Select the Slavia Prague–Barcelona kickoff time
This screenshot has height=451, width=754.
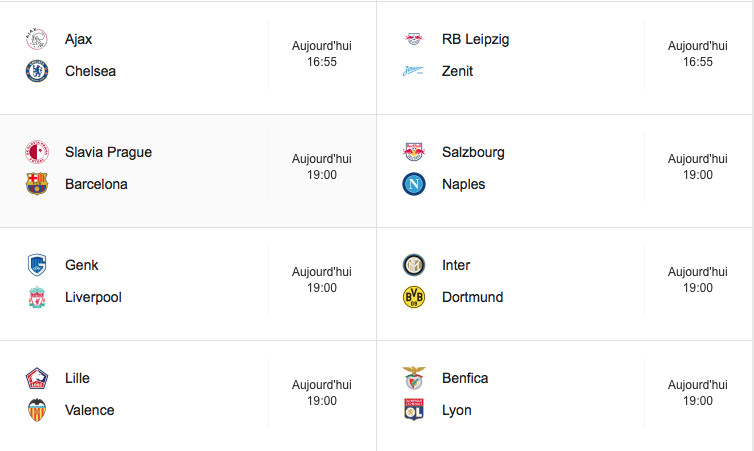click(x=321, y=175)
